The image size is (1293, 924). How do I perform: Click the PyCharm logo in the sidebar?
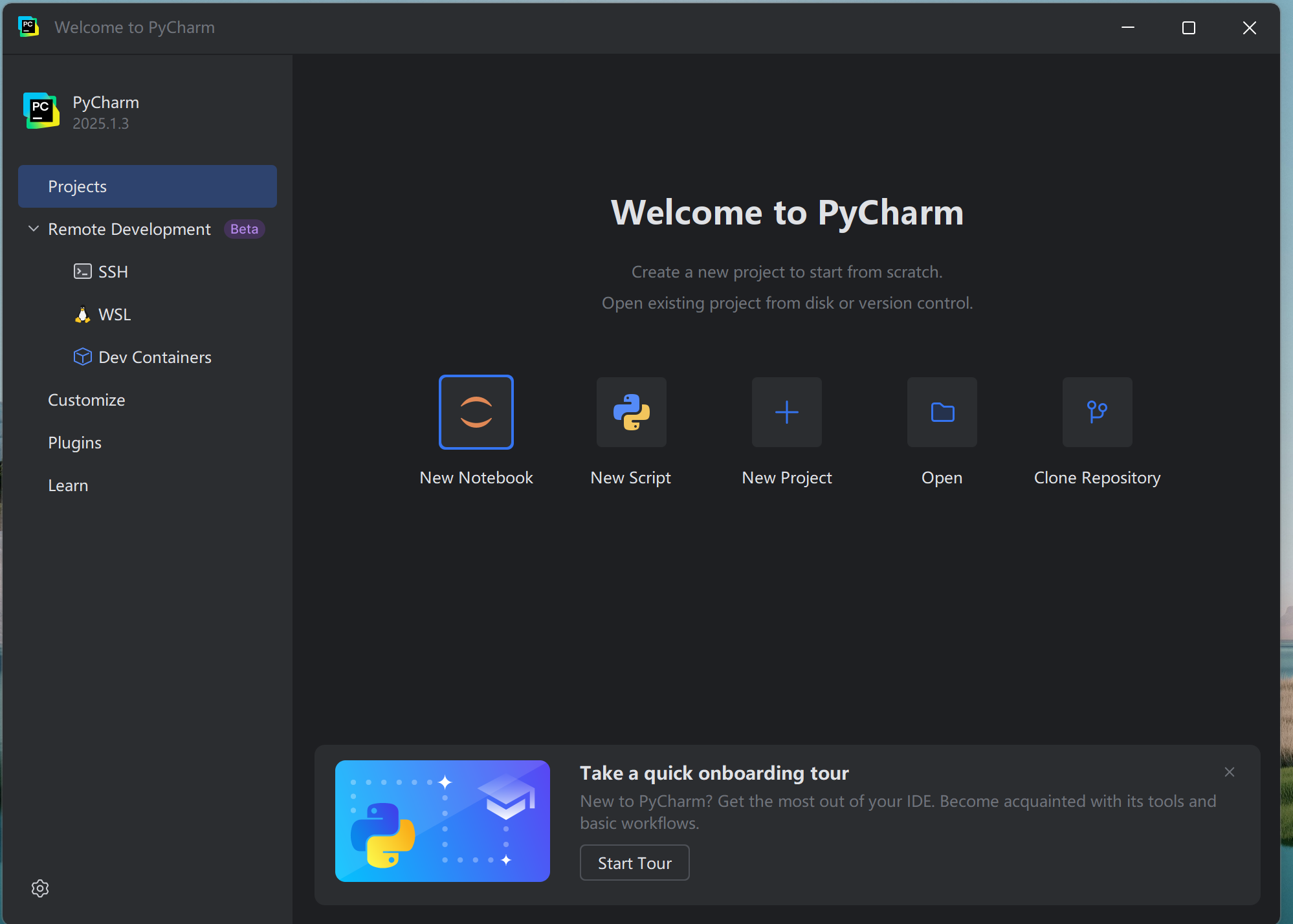tap(40, 111)
